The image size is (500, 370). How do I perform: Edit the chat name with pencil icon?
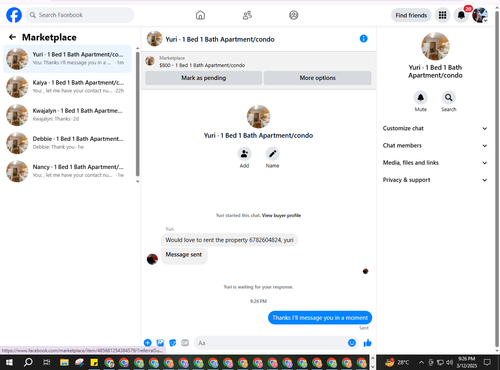pyautogui.click(x=272, y=154)
